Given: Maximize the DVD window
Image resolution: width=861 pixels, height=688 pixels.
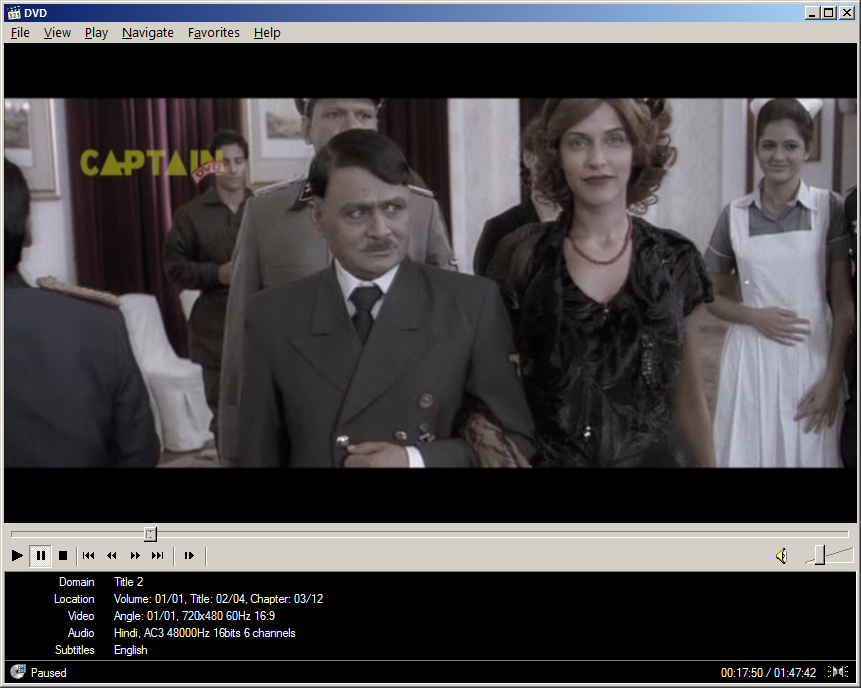Looking at the screenshot, I should coord(829,13).
